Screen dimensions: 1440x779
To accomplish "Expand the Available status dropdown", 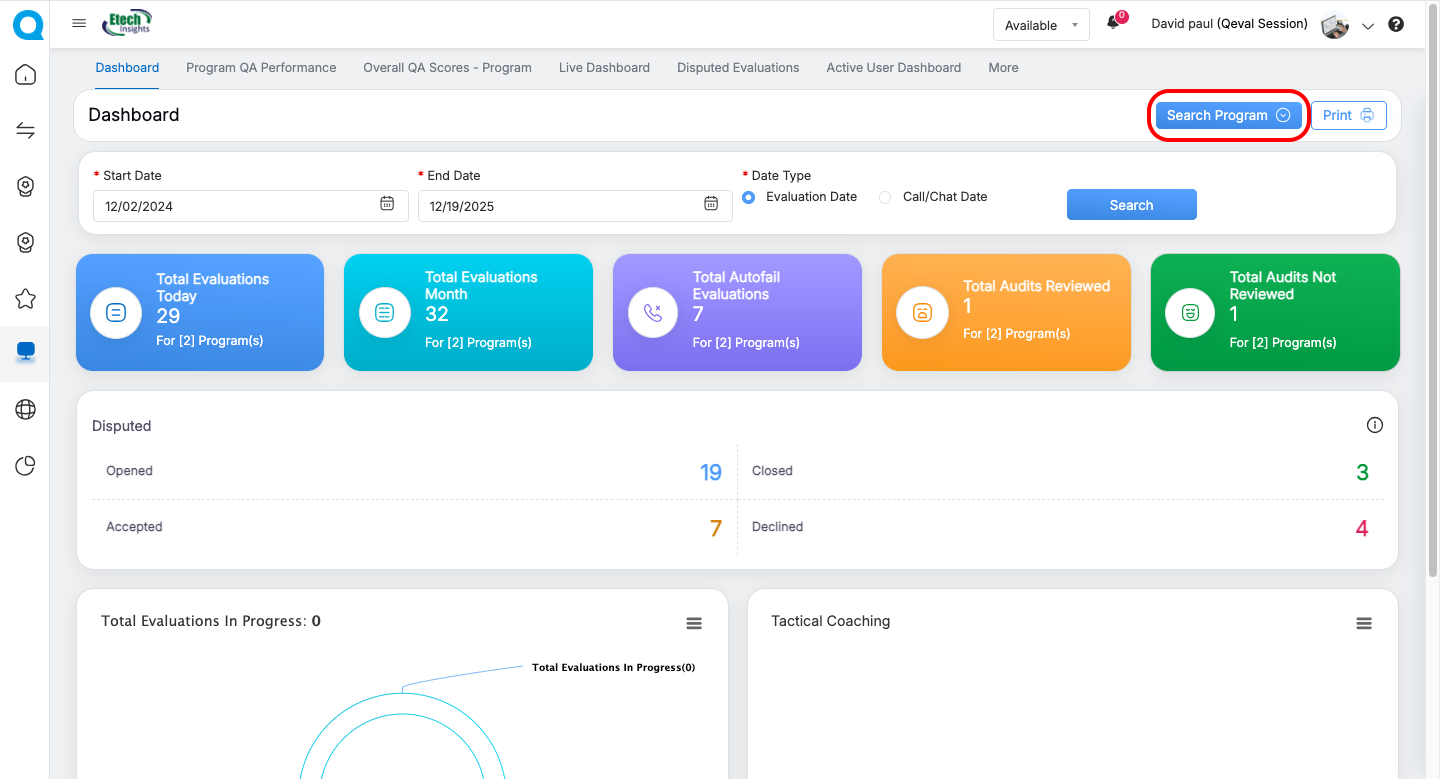I will pos(1040,25).
